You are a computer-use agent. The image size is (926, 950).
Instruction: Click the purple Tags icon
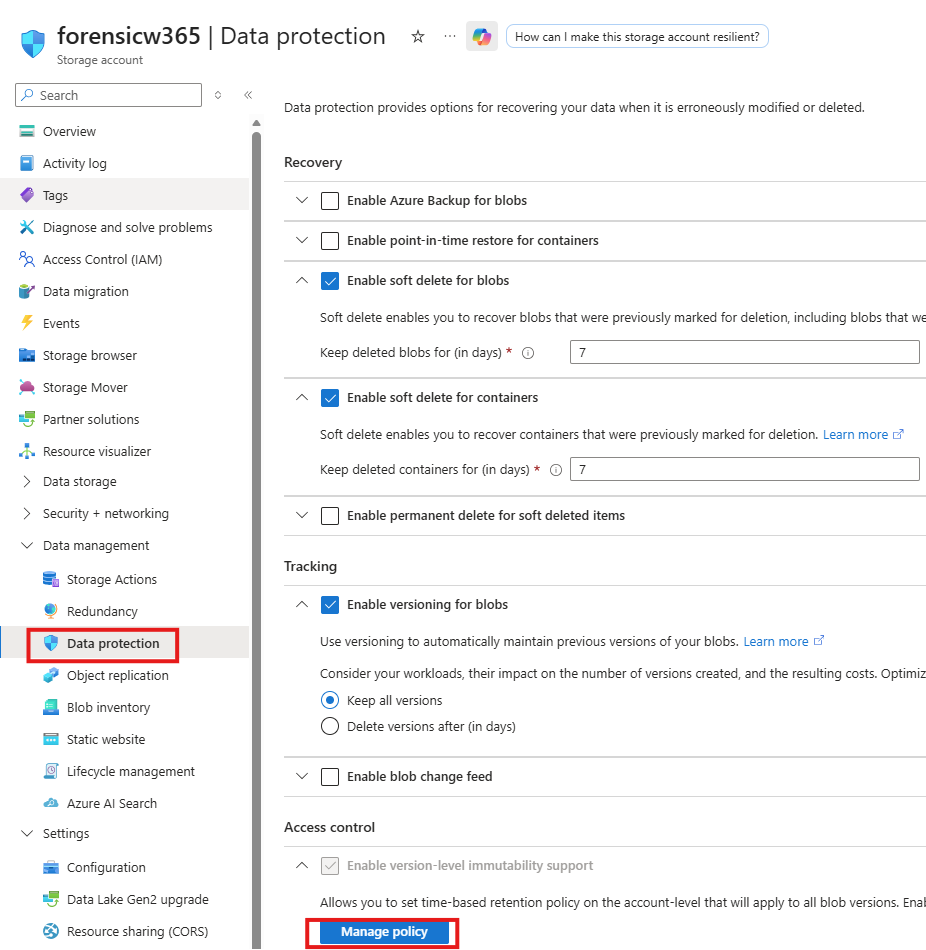[27, 195]
